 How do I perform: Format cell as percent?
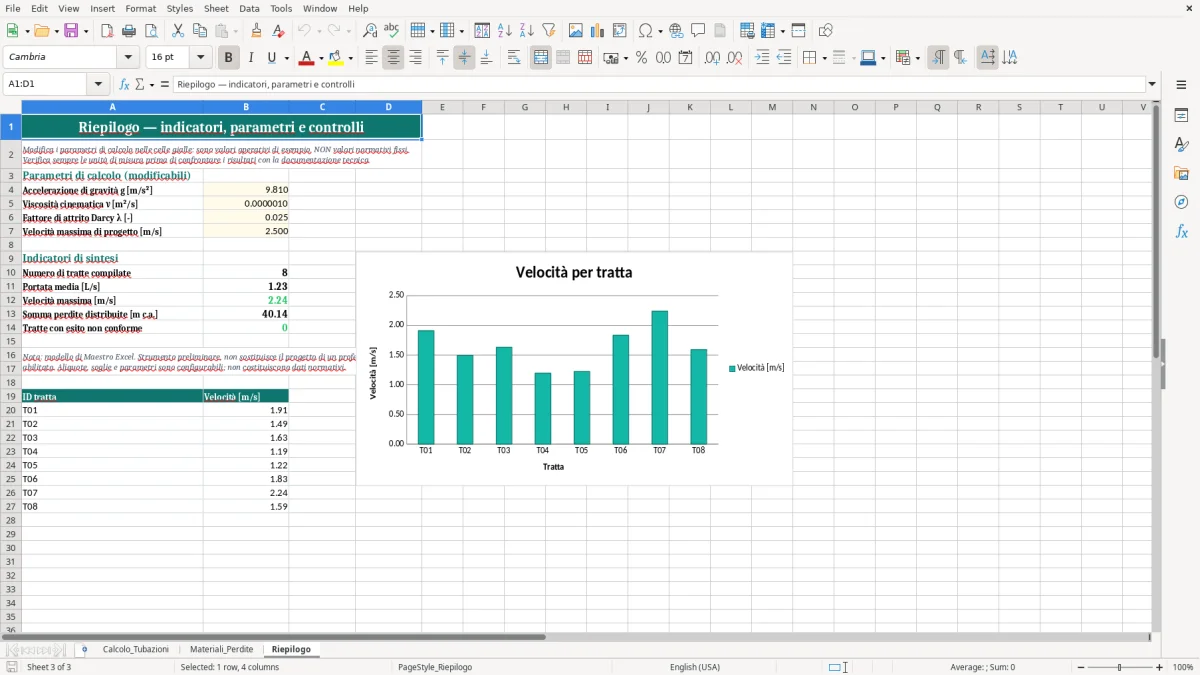[641, 58]
